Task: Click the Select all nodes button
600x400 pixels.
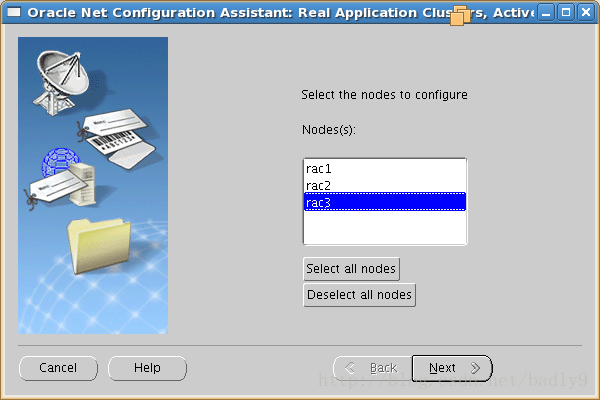Action: click(351, 269)
